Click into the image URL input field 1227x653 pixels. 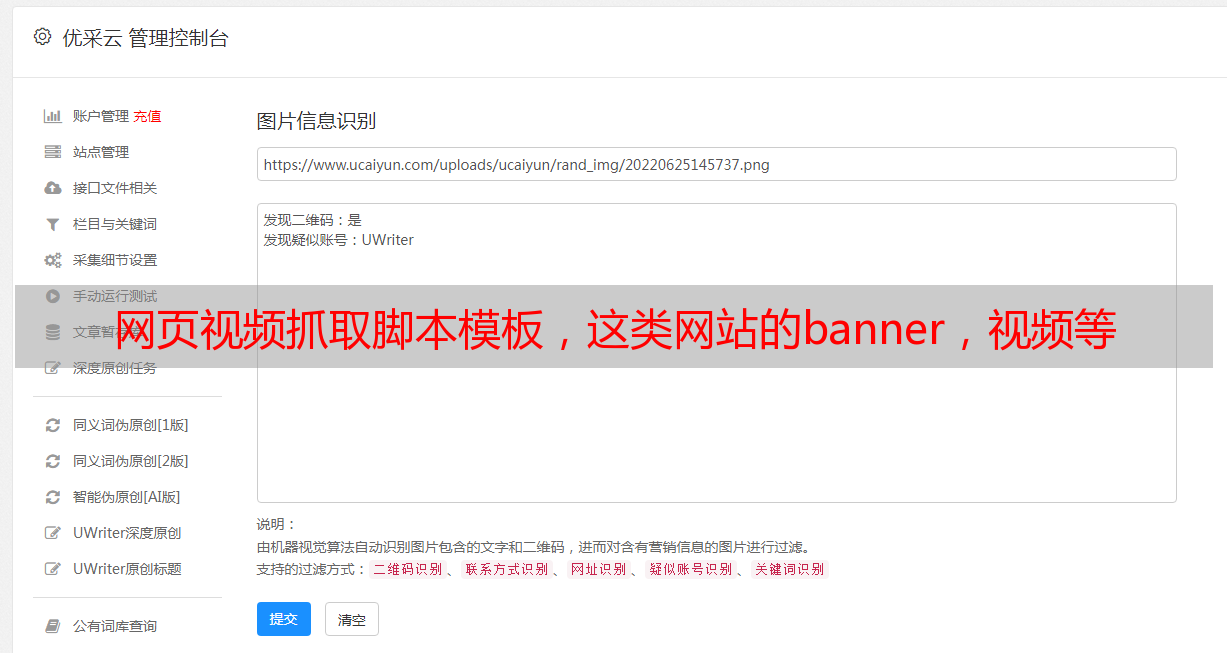tap(716, 164)
